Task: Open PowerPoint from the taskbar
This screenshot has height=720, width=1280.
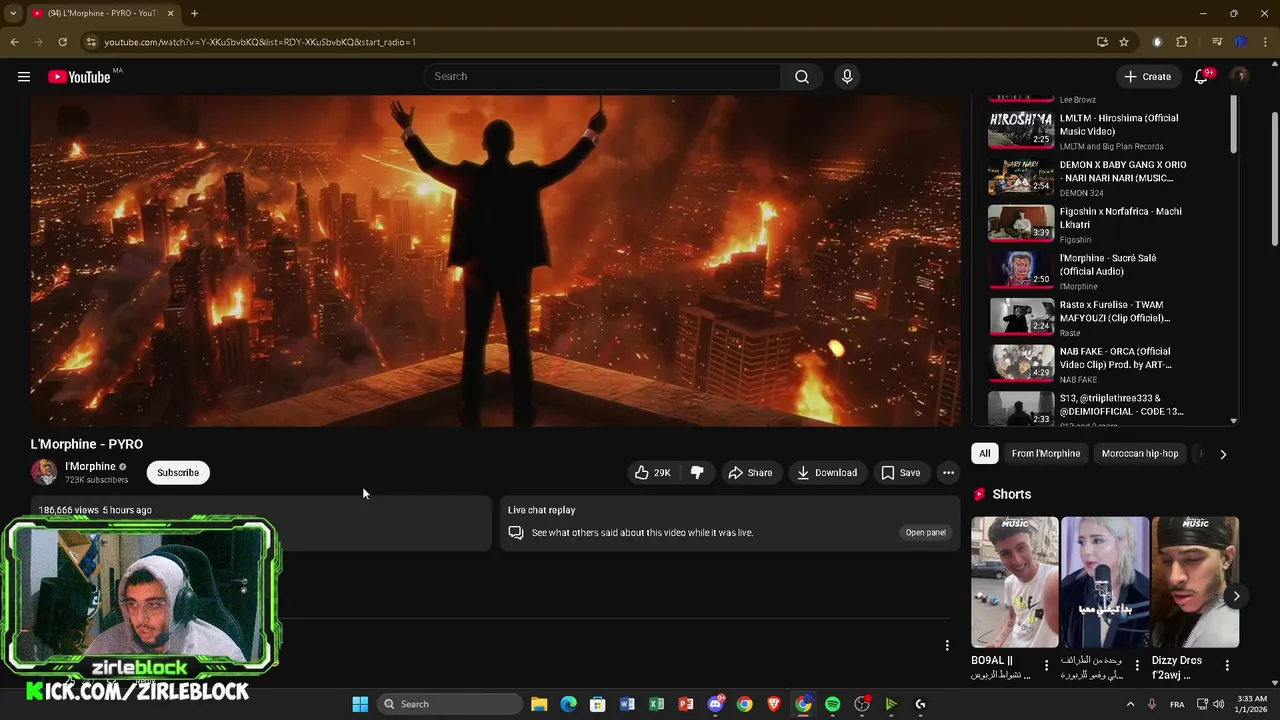Action: [686, 704]
